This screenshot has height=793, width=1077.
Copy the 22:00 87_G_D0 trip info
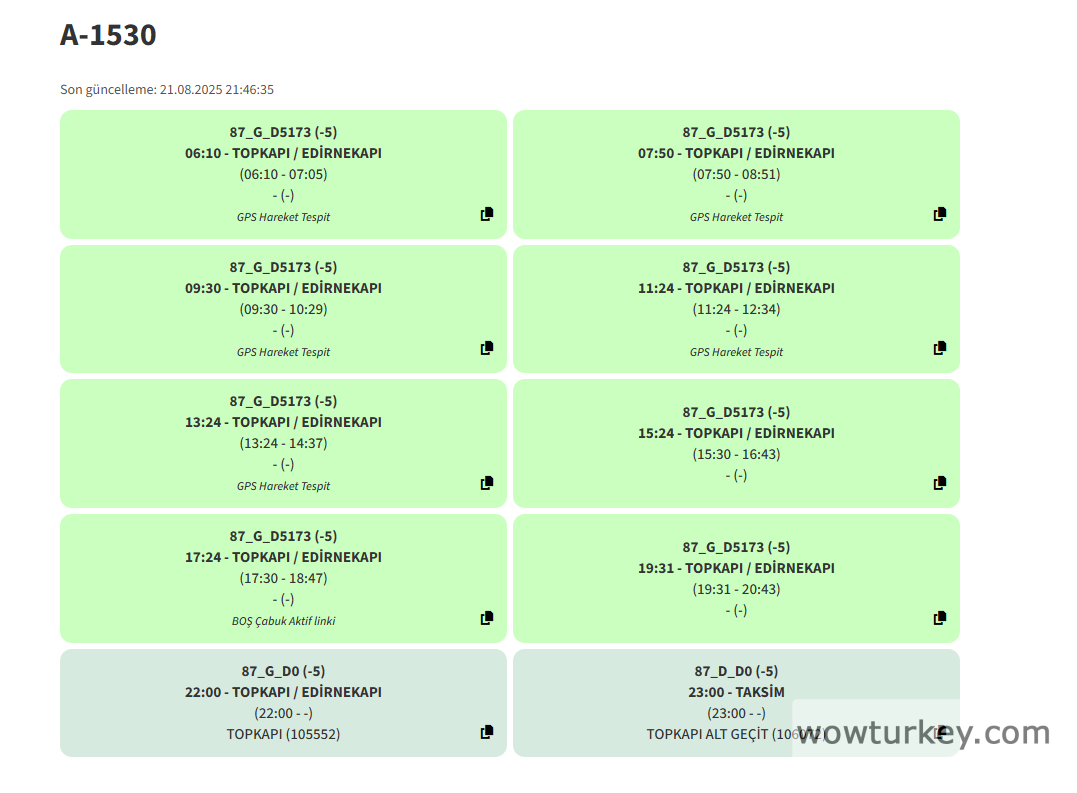(x=487, y=732)
